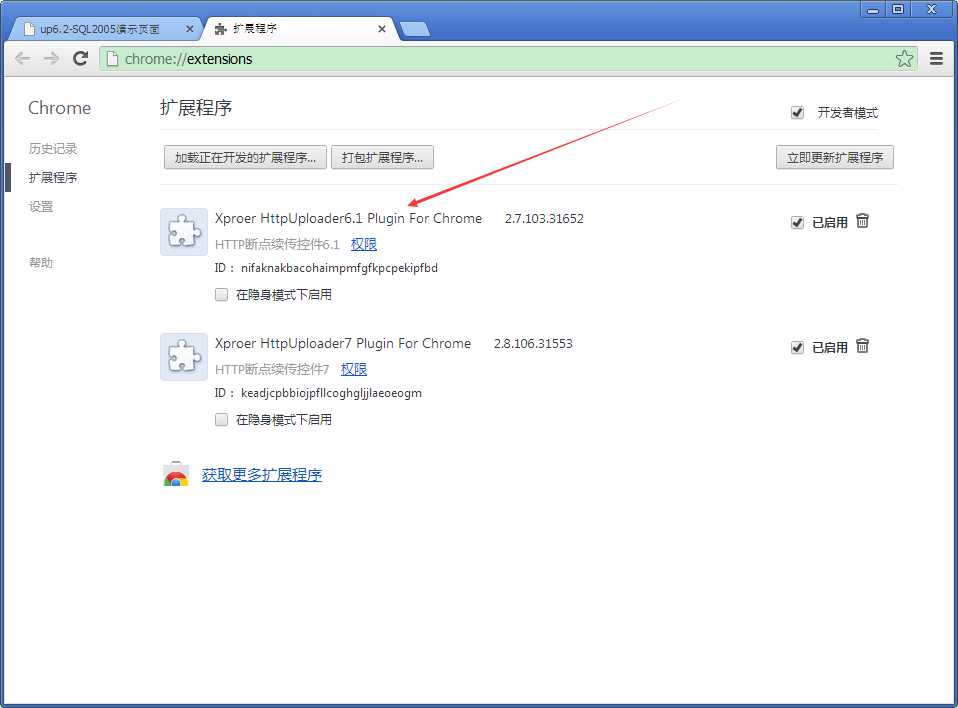Open the Chrome hamburger menu
This screenshot has height=708, width=958.
pos(936,59)
